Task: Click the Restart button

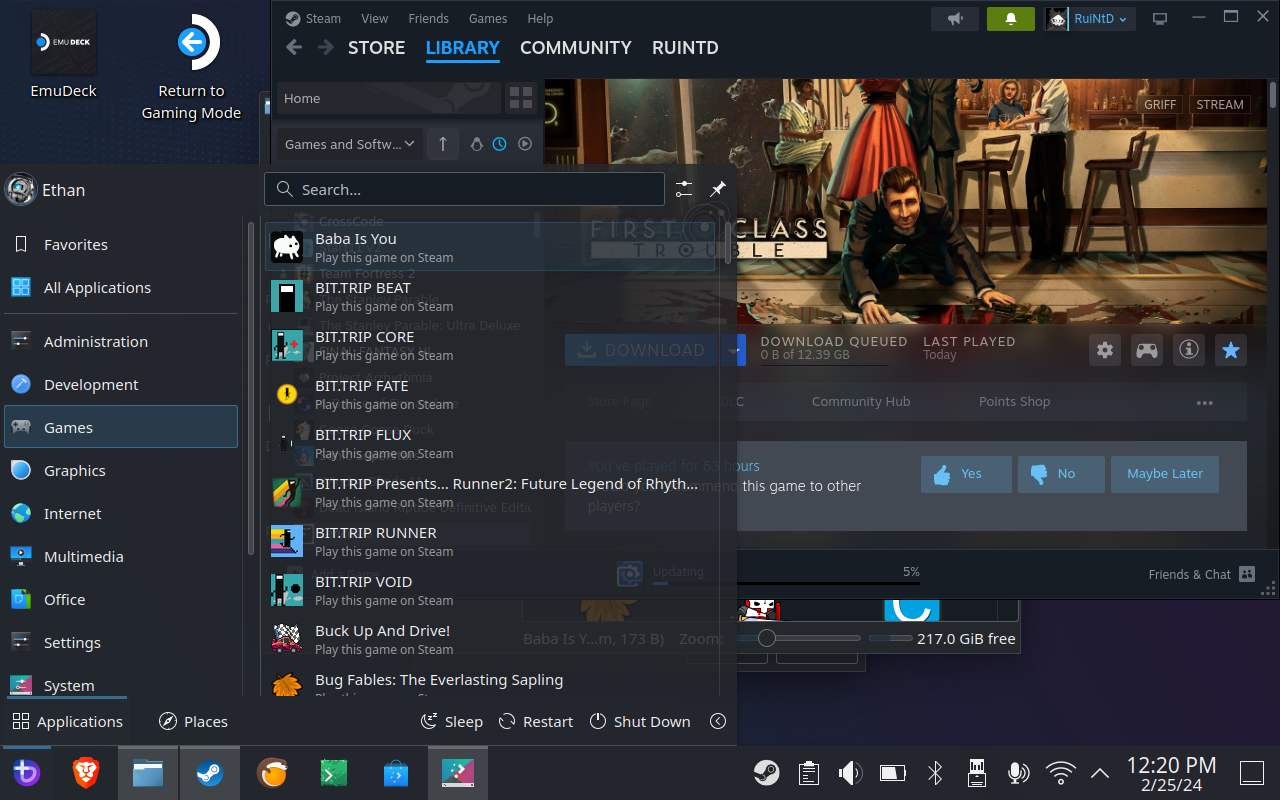Action: pos(536,721)
